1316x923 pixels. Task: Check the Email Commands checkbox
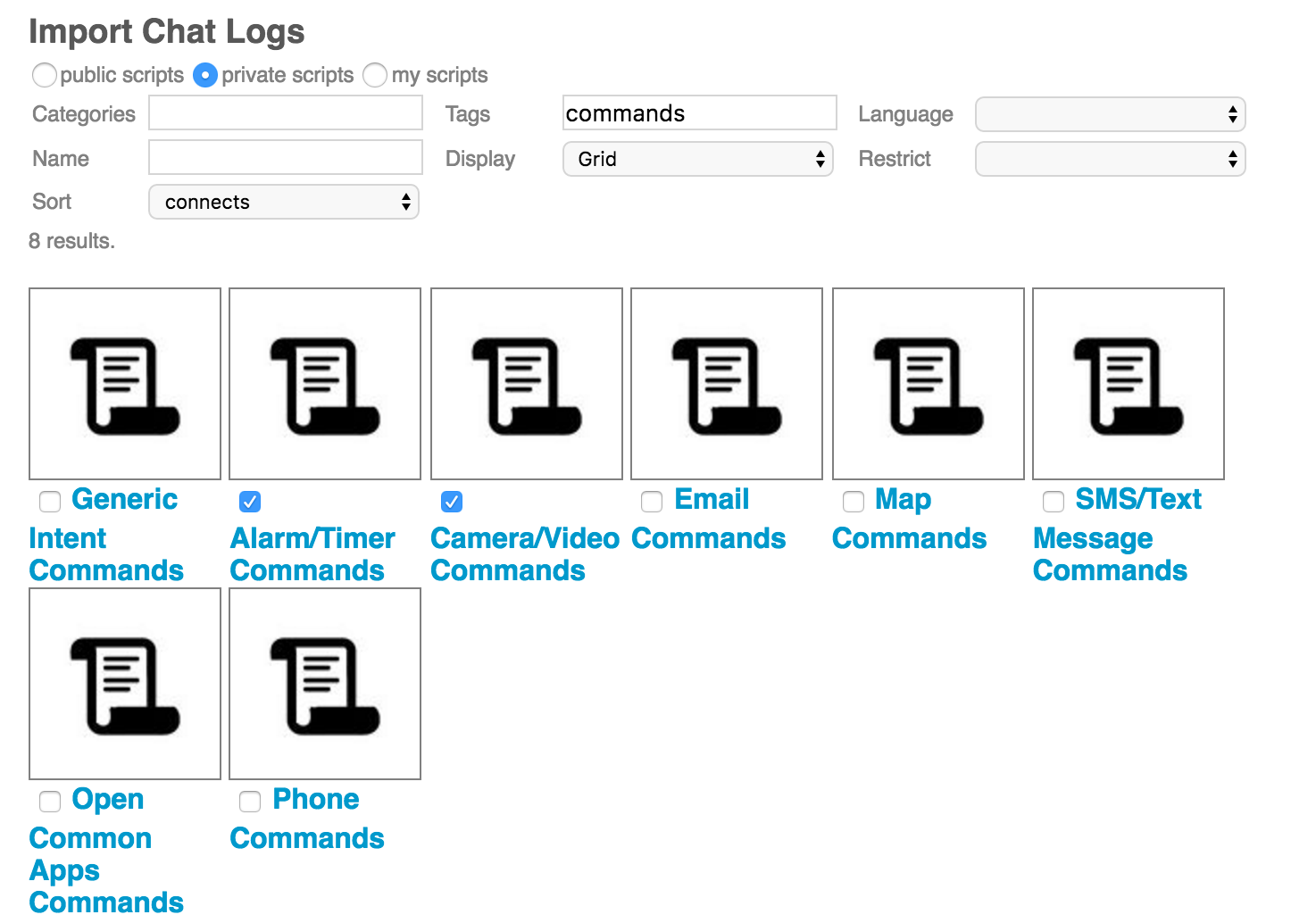pyautogui.click(x=652, y=502)
